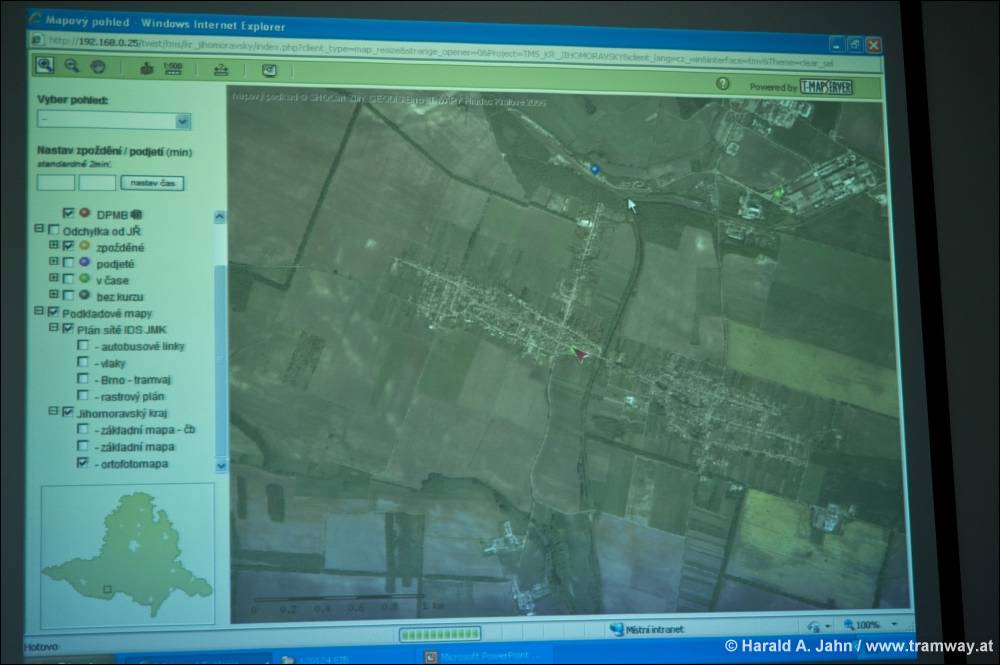Click the first delay minutes input field
Viewport: 1000px width, 665px height.
click(x=56, y=183)
